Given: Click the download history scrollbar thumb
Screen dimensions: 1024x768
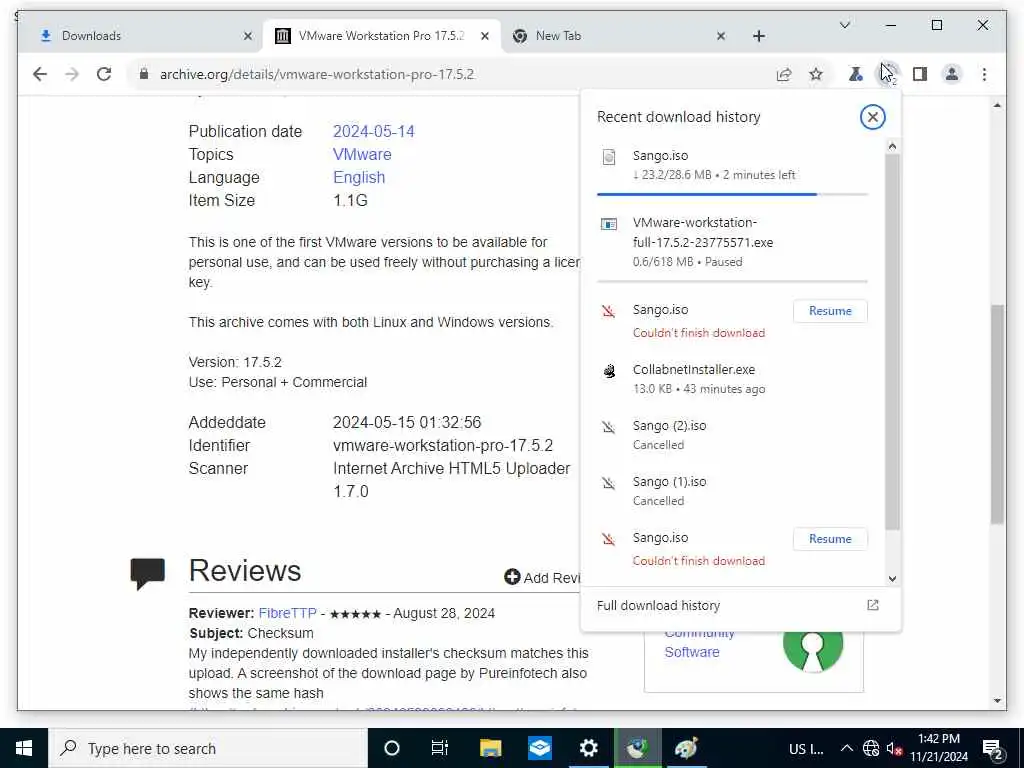Looking at the screenshot, I should pyautogui.click(x=892, y=341).
